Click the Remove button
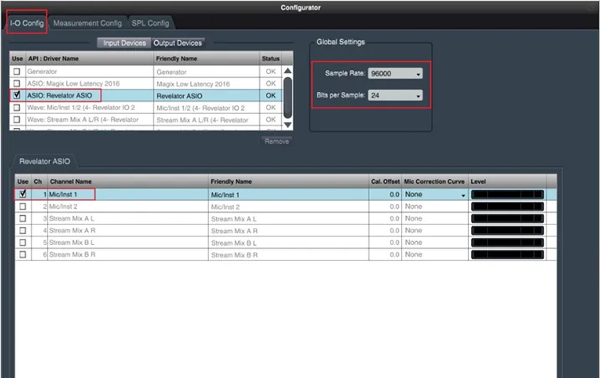This screenshot has width=600, height=378. click(x=277, y=142)
